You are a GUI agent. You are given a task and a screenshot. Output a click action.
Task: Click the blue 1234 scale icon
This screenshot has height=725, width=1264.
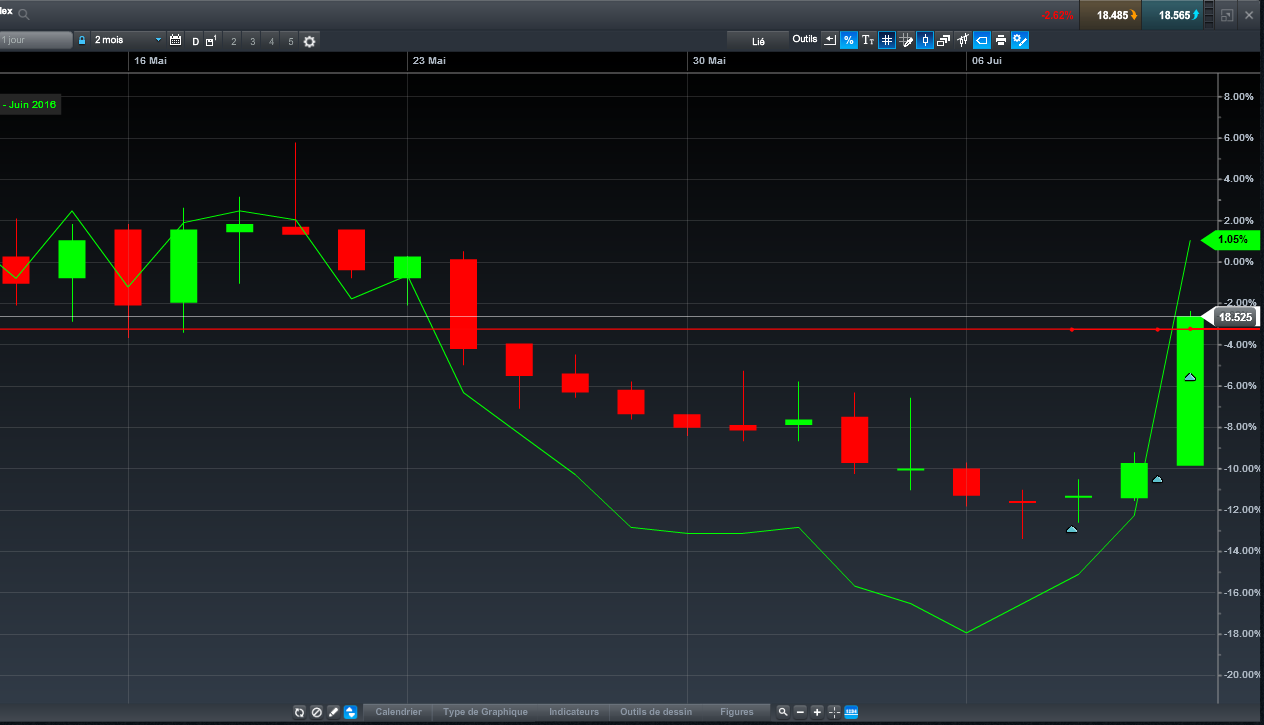point(851,712)
